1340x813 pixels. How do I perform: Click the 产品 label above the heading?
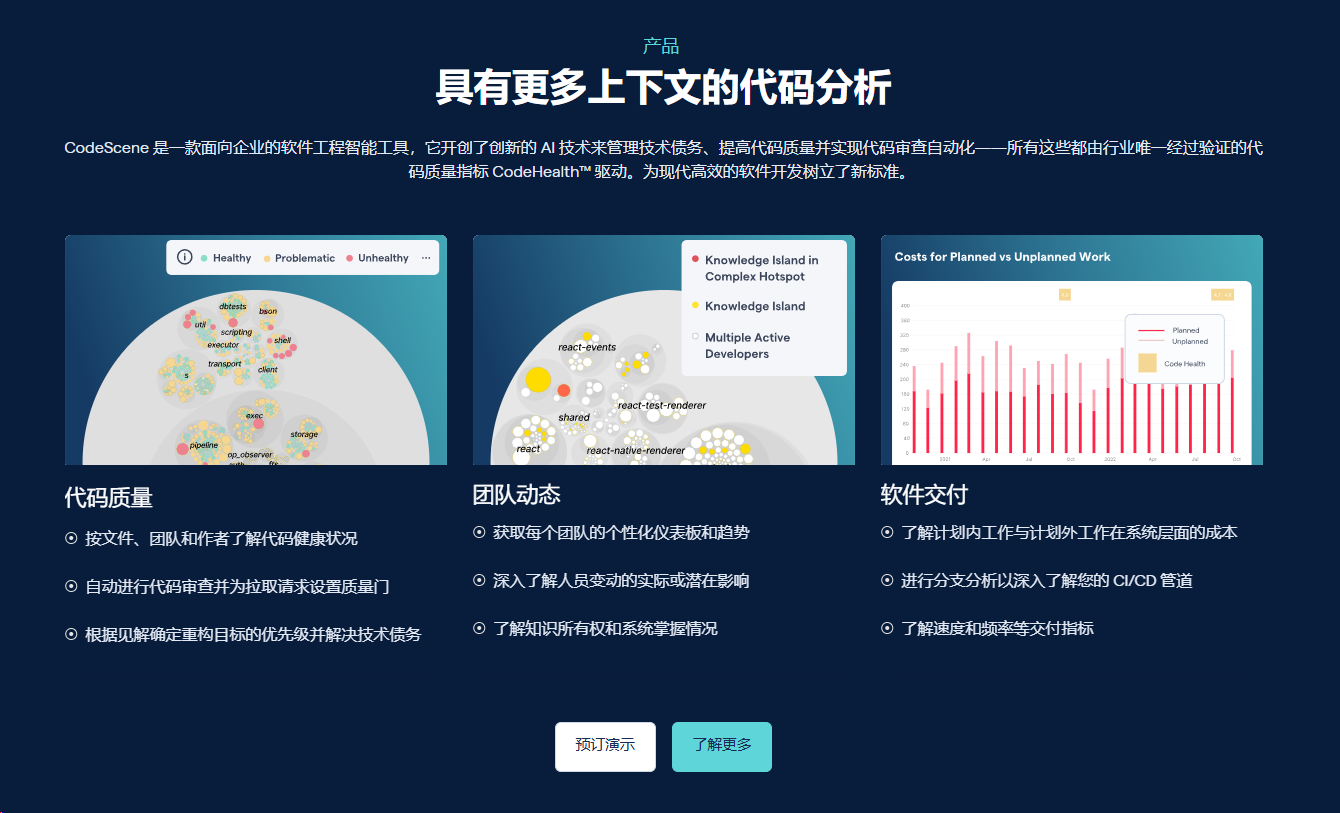coord(661,46)
